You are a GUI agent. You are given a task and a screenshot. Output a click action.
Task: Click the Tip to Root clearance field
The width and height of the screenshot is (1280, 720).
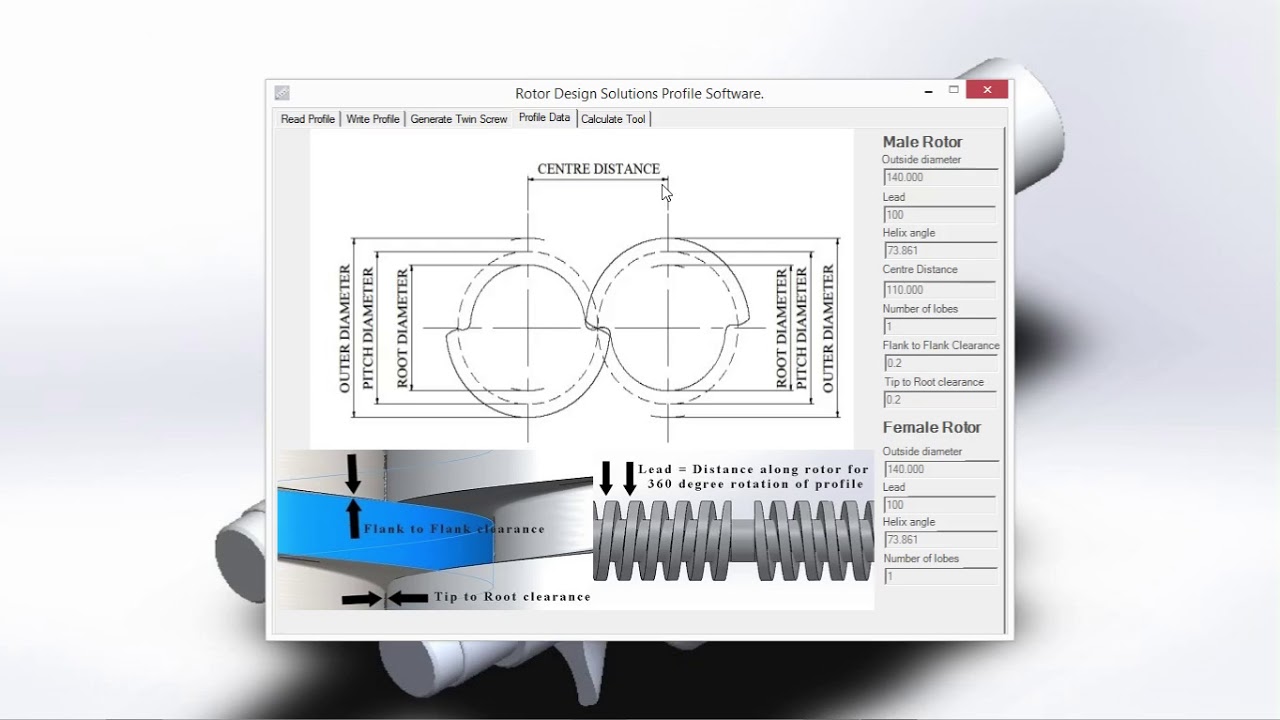click(940, 399)
